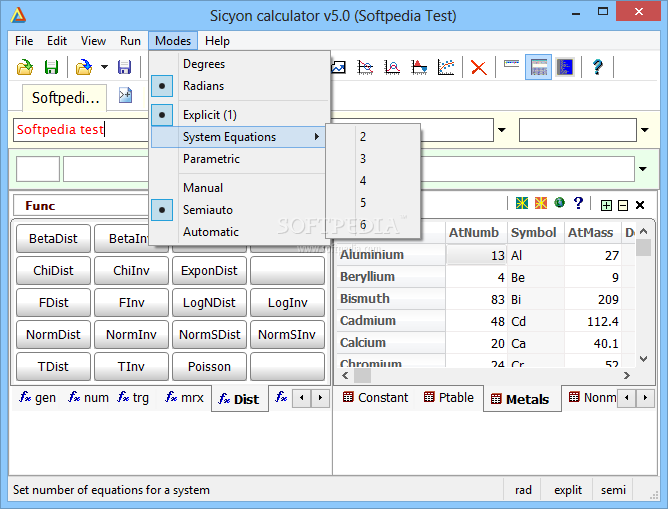Expand the System Equations submenu
The height and width of the screenshot is (509, 668).
point(238,137)
